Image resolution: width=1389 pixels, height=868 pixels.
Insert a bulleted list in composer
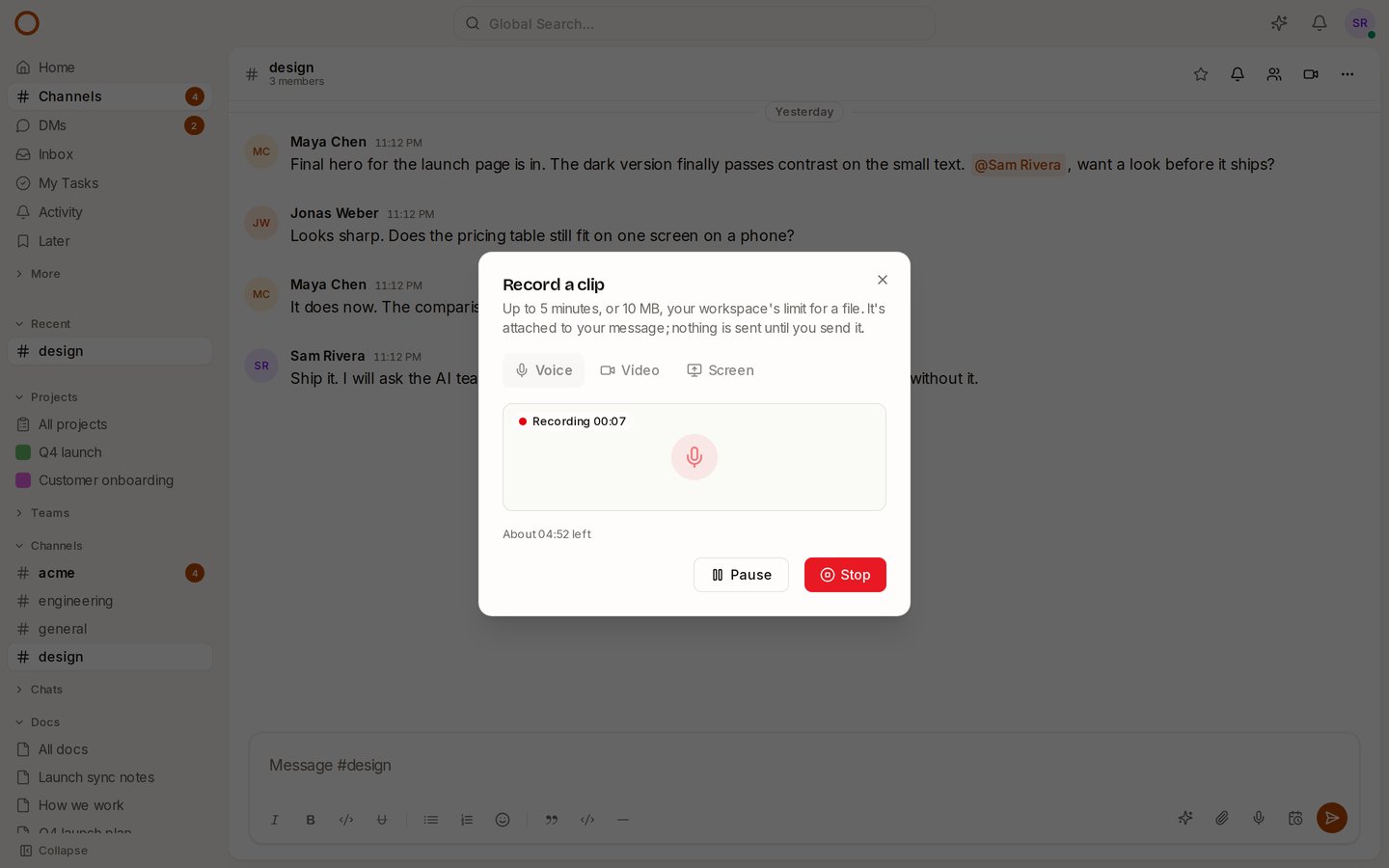point(431,820)
